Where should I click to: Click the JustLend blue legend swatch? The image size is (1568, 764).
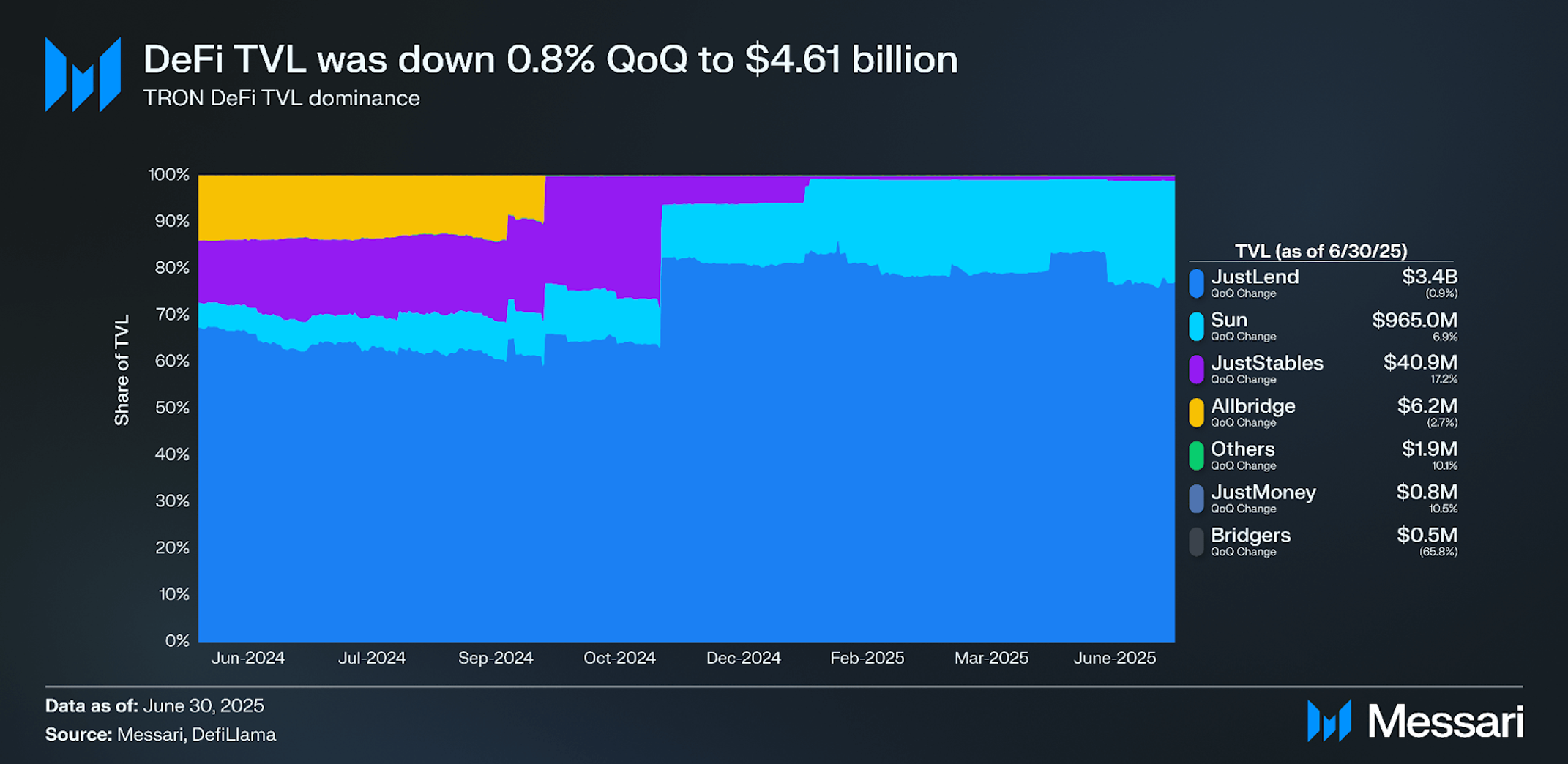[x=1196, y=283]
